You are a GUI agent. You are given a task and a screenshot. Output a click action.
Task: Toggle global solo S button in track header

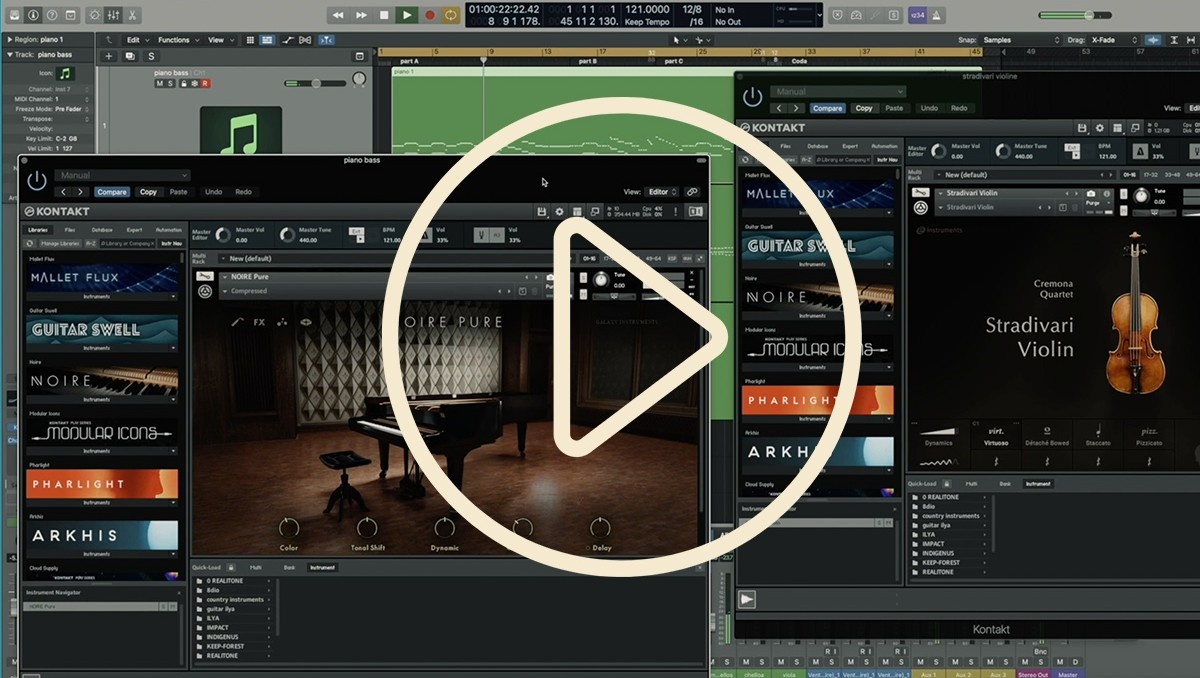[151, 56]
